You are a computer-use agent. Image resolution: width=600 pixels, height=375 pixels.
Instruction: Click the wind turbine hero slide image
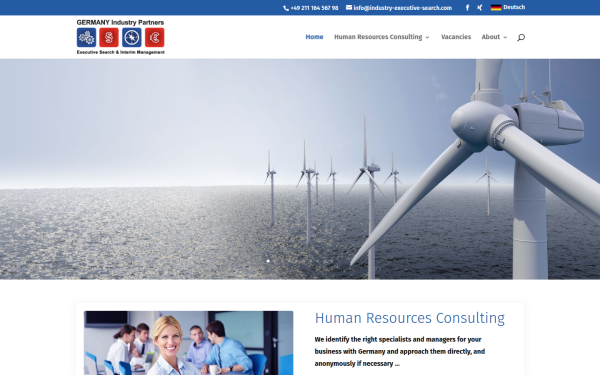tap(300, 169)
